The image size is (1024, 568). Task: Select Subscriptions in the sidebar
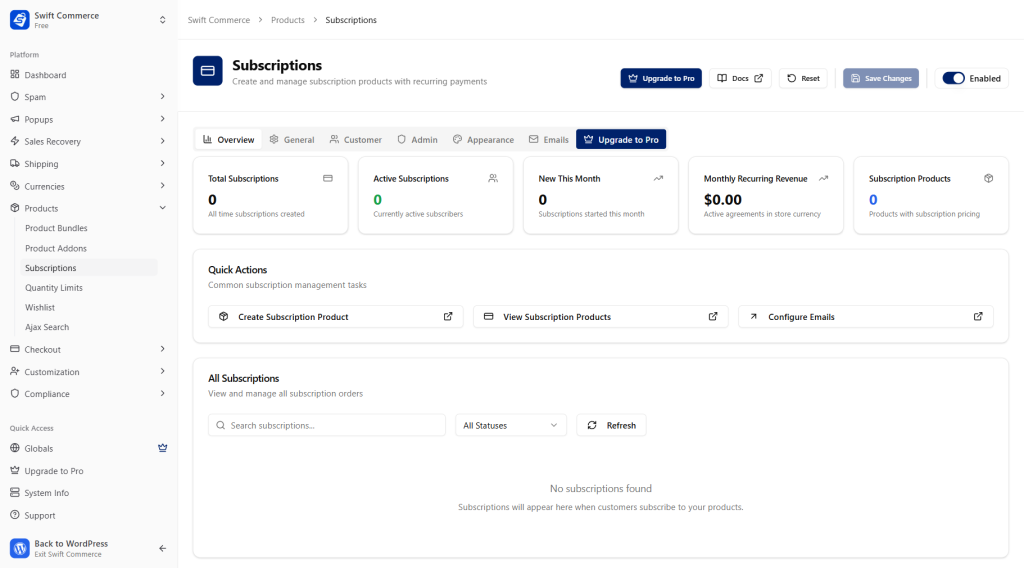(89, 268)
